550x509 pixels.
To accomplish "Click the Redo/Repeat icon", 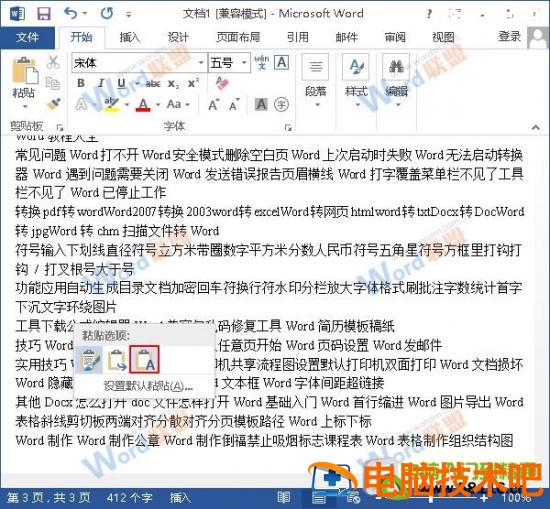I will (107, 14).
